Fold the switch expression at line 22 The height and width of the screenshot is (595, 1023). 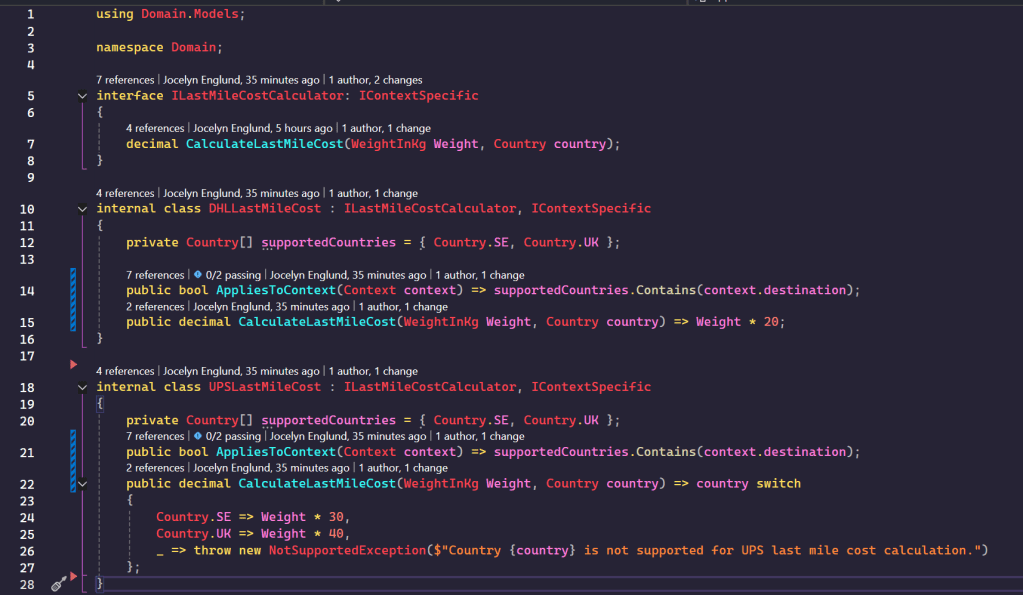[x=82, y=484]
